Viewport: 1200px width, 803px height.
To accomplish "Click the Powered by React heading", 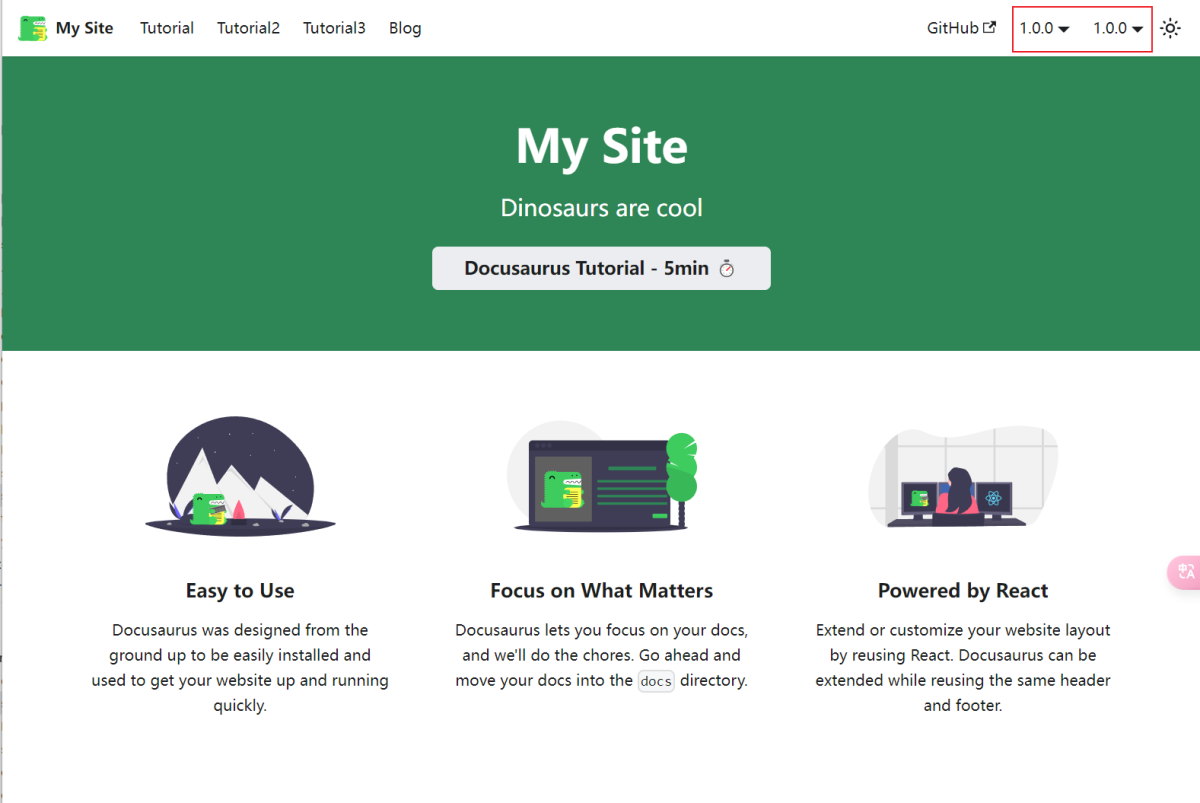I will (963, 591).
